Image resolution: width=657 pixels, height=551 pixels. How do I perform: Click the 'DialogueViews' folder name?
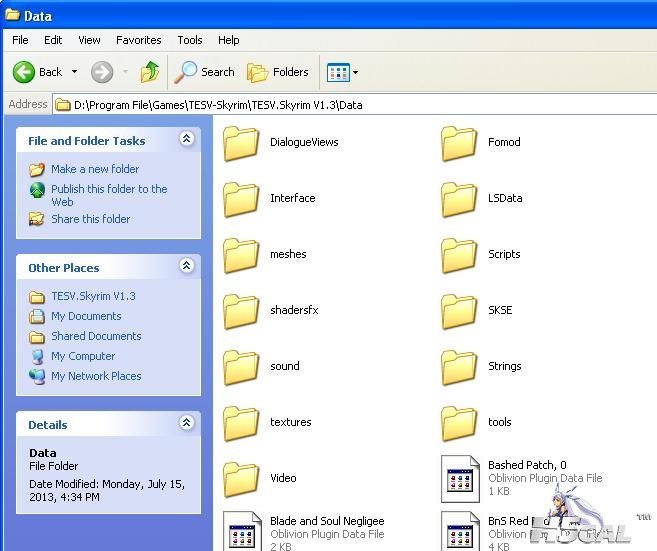click(304, 142)
